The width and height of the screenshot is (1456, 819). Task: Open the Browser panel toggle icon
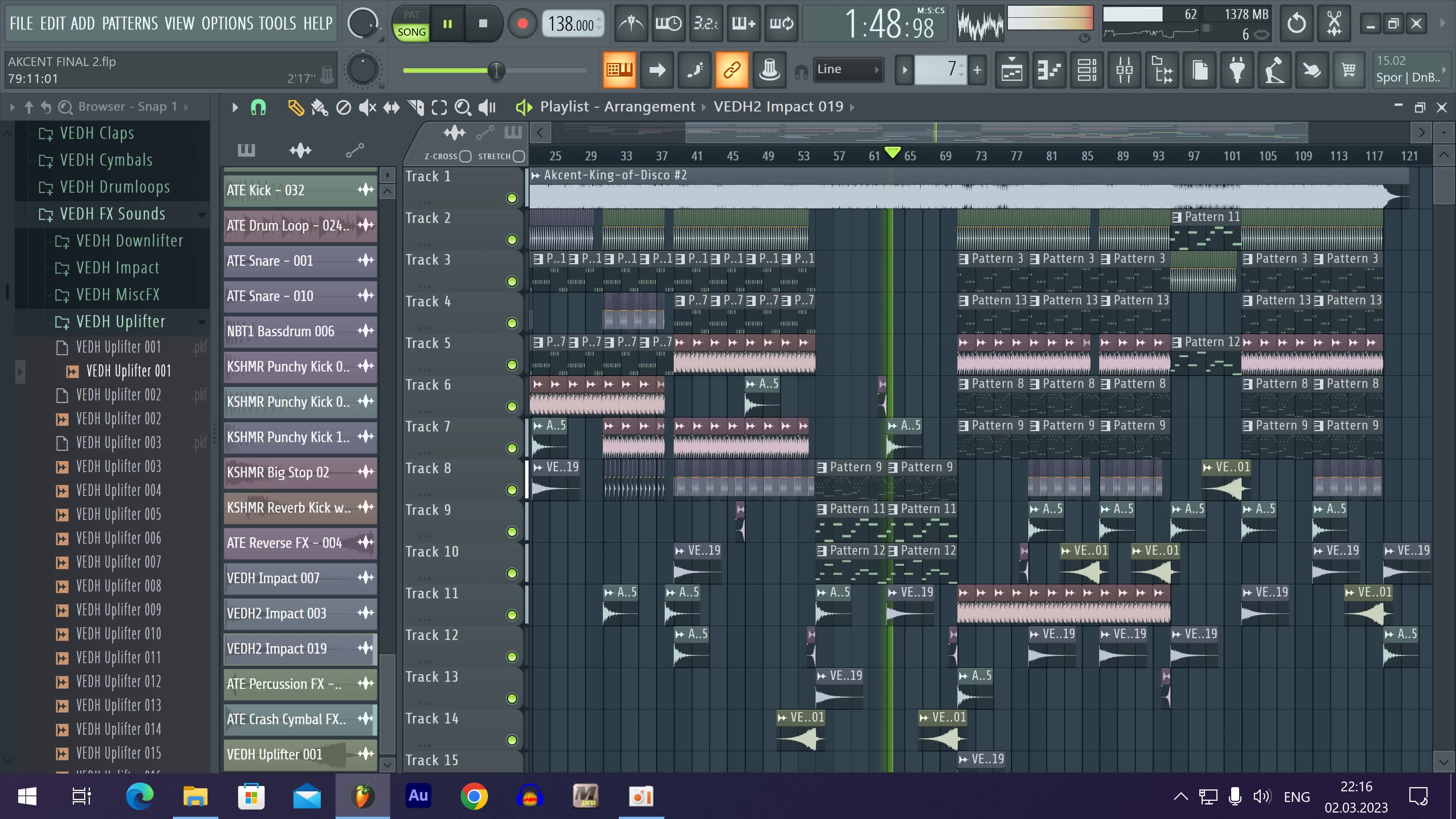1163,70
